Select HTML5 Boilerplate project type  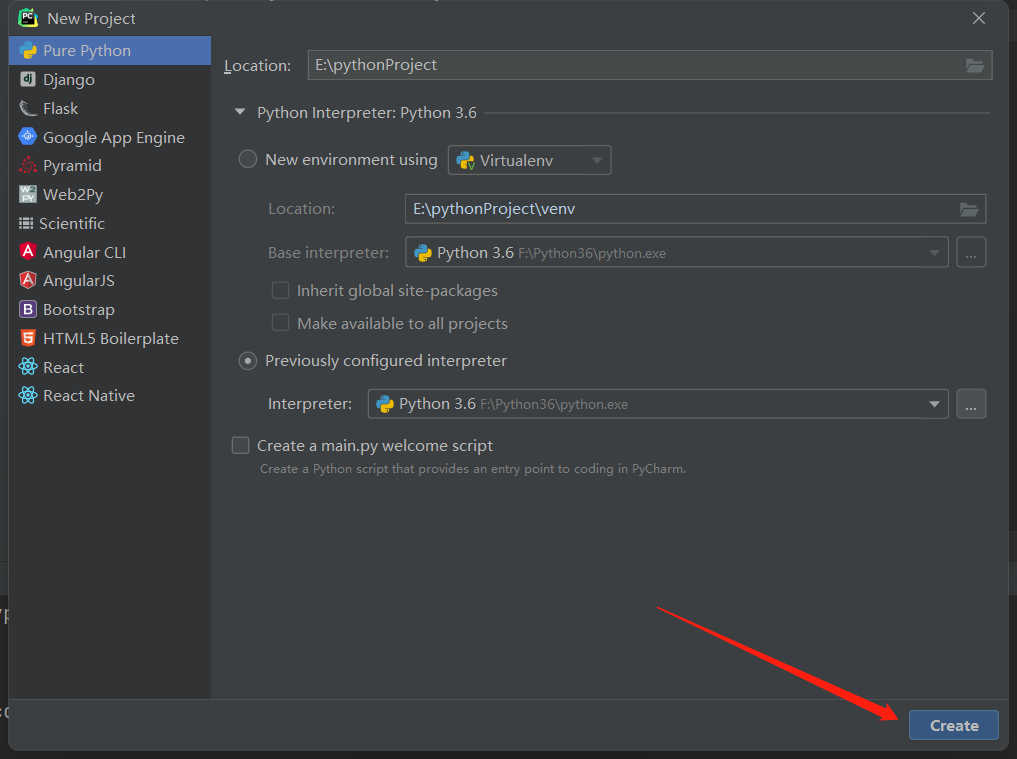tap(110, 338)
